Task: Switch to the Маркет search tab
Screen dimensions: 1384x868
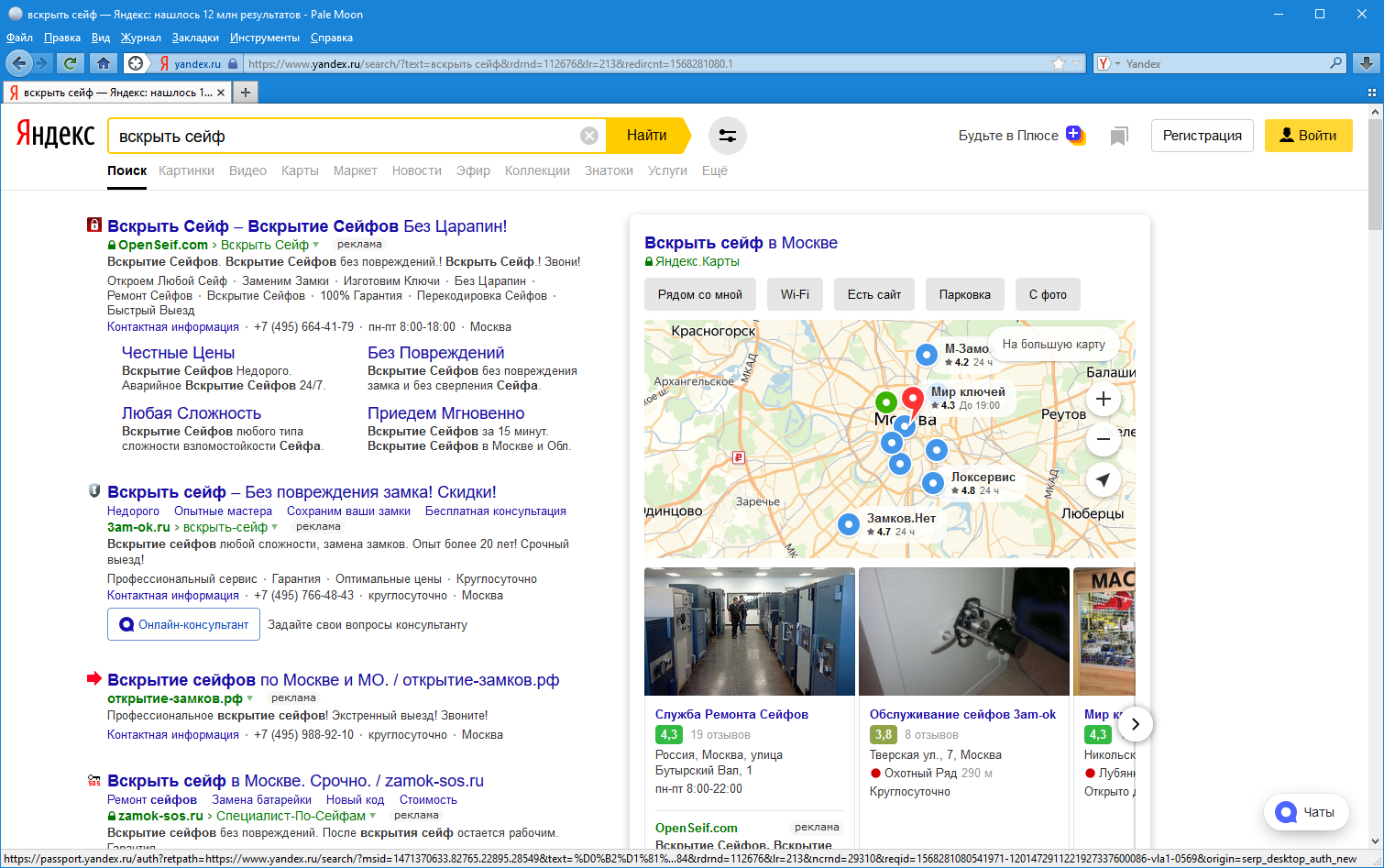Action: pyautogui.click(x=356, y=170)
